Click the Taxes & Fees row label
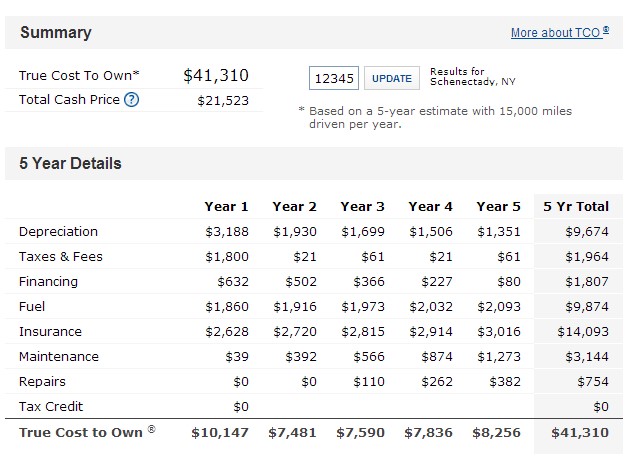The width and height of the screenshot is (632, 461). point(61,257)
